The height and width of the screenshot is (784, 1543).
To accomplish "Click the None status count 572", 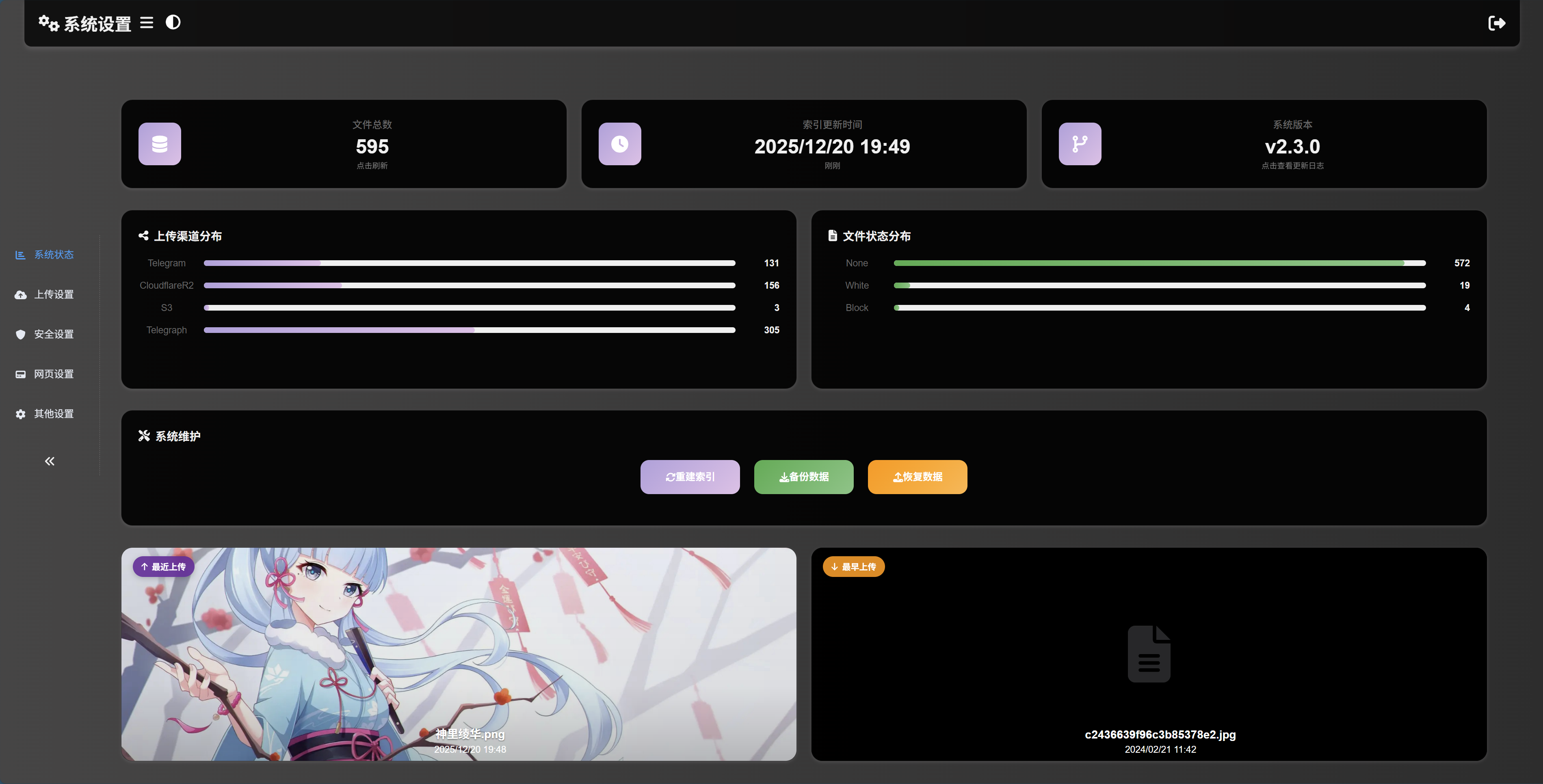I will tap(1462, 263).
